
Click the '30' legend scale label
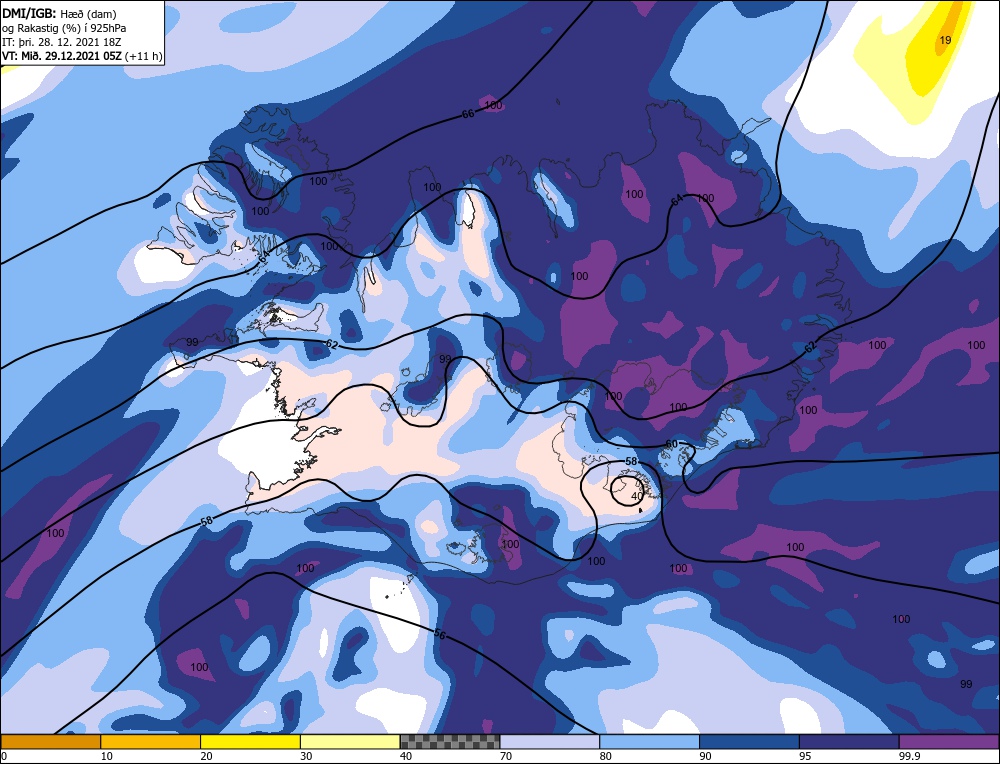306,756
